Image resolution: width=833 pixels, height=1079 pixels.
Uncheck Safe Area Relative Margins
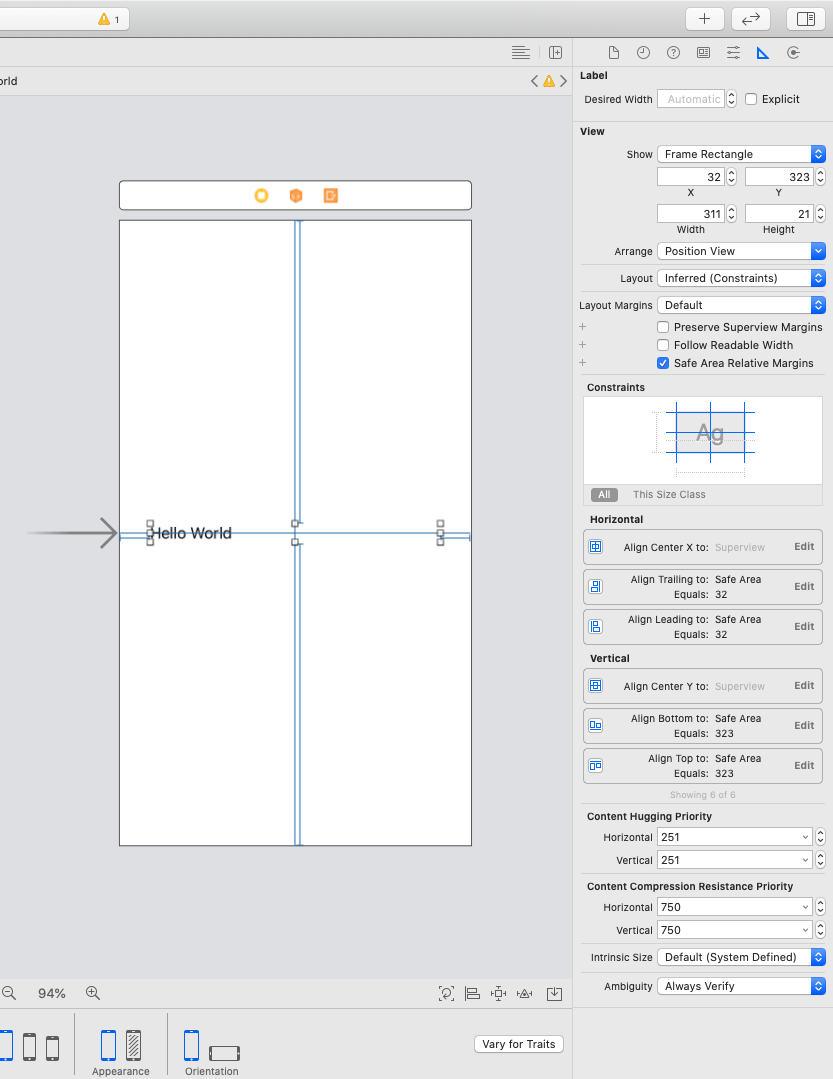click(663, 363)
